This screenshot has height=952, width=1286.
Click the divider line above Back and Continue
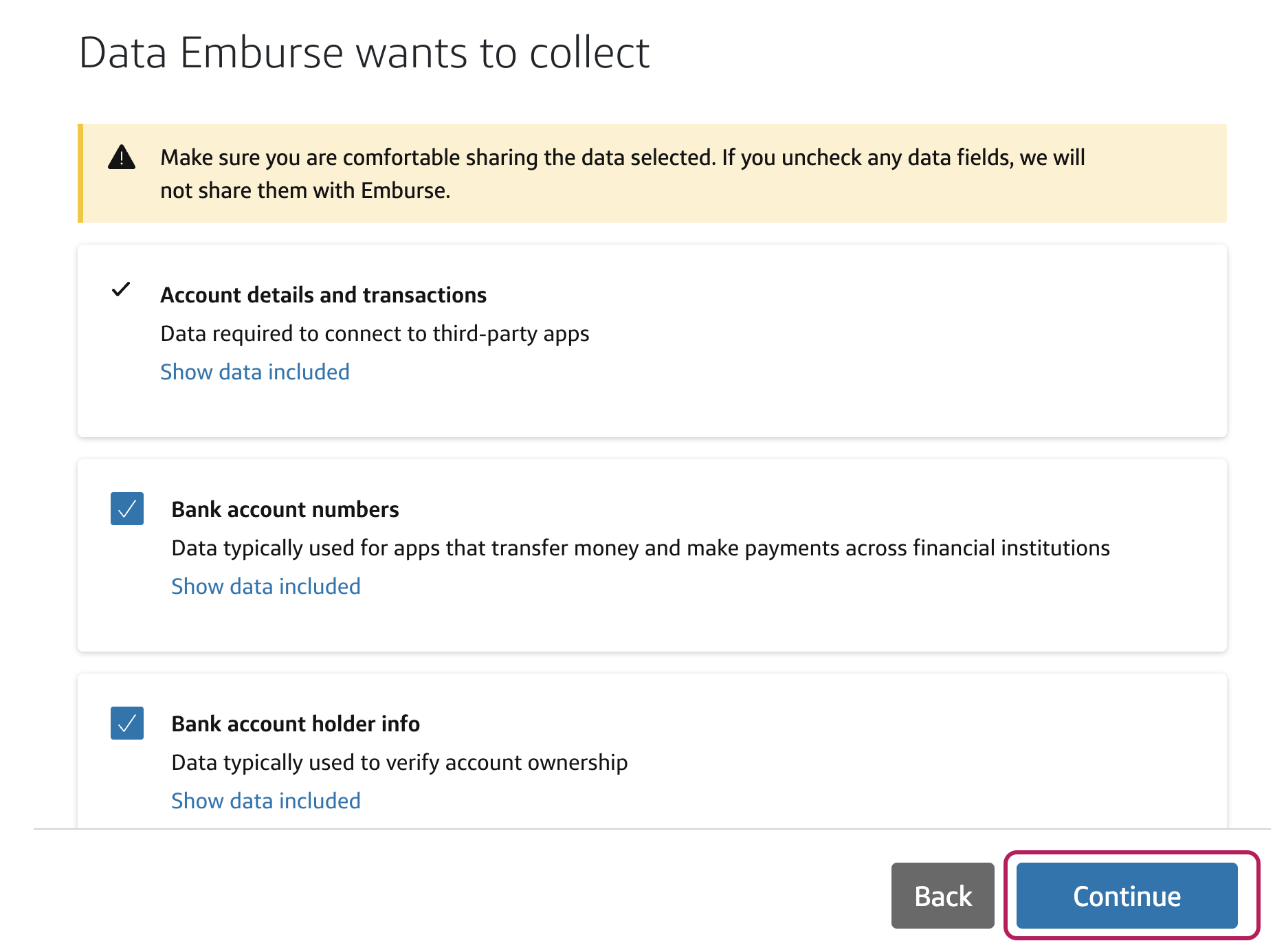click(x=652, y=829)
